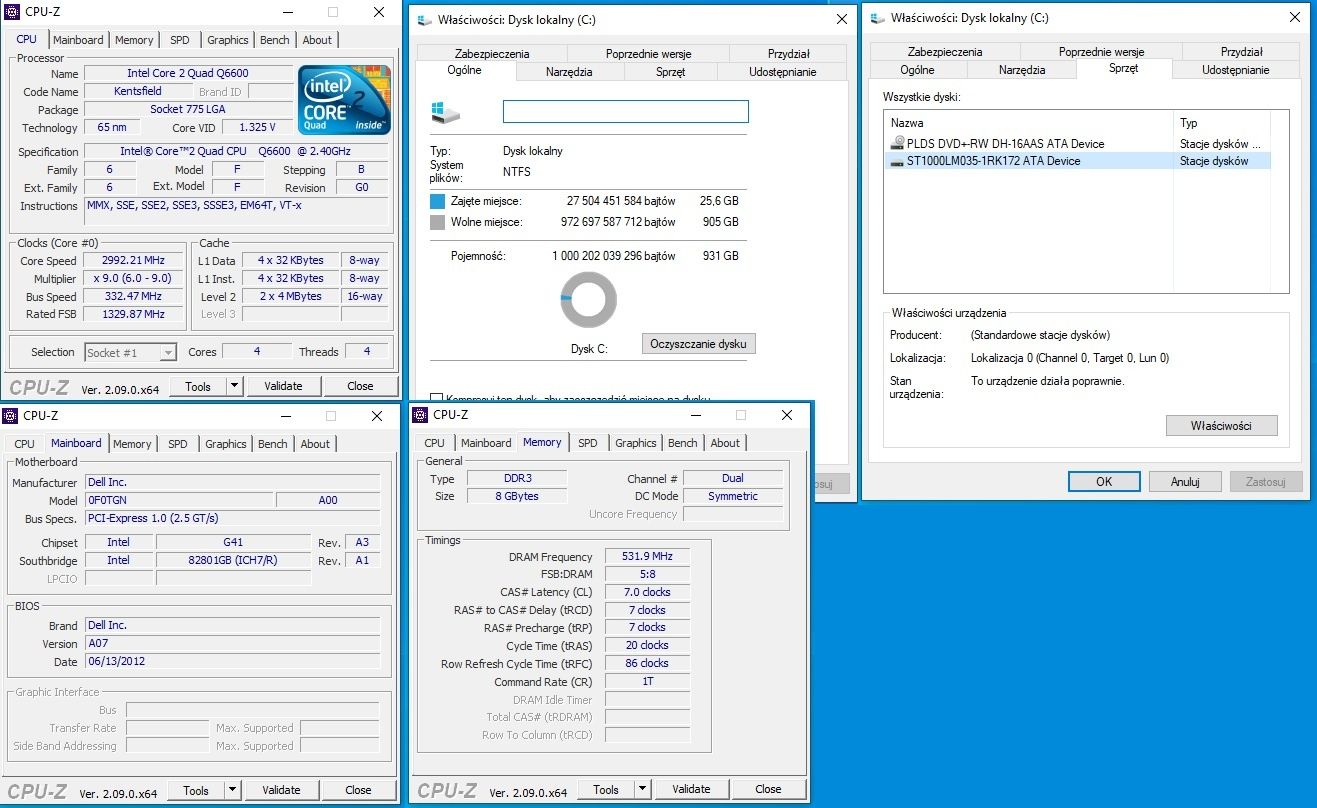Click the Intel Core 2 Quad Q6600 name field

(x=188, y=73)
